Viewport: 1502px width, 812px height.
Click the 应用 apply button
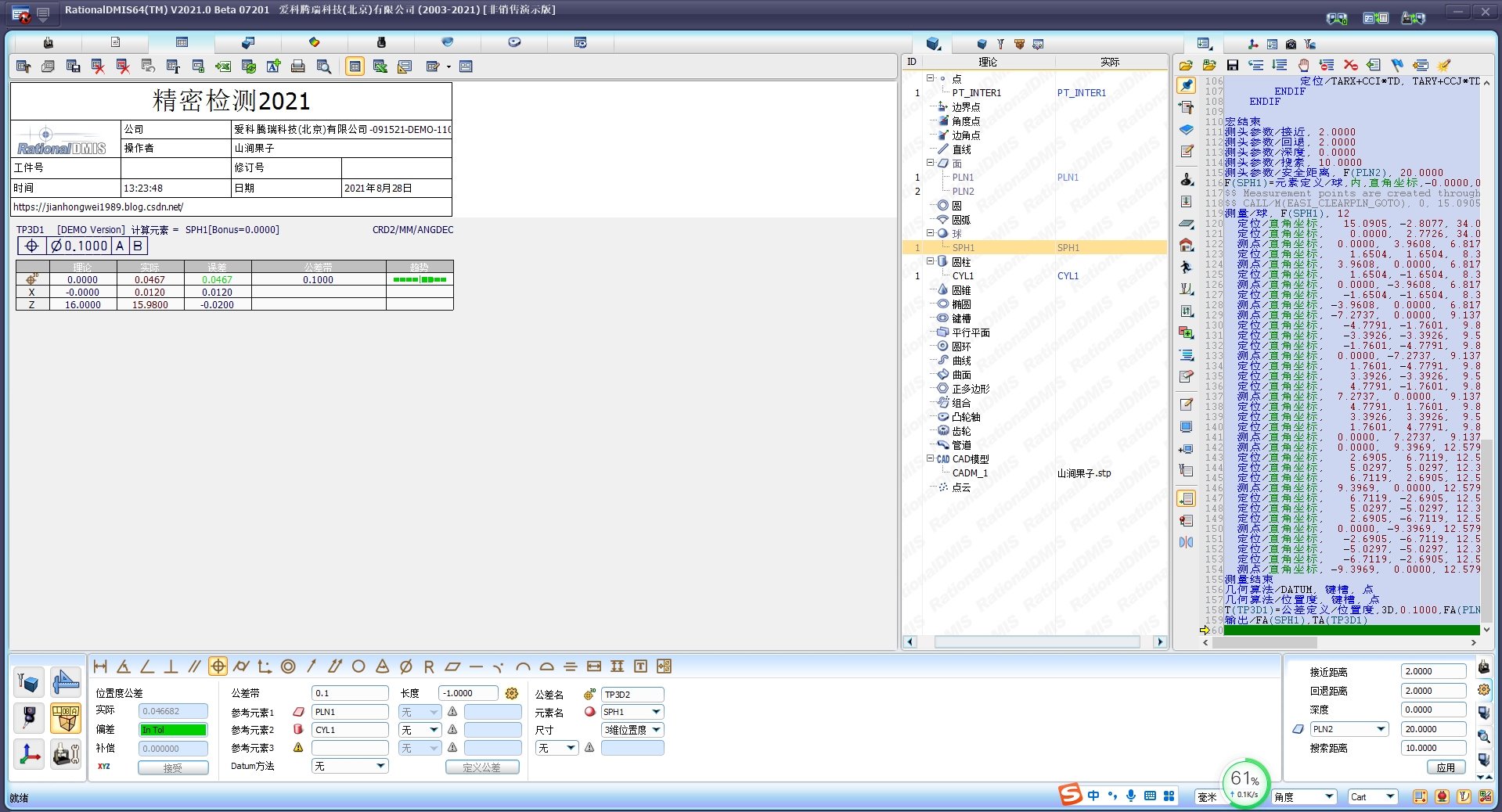pyautogui.click(x=1446, y=767)
